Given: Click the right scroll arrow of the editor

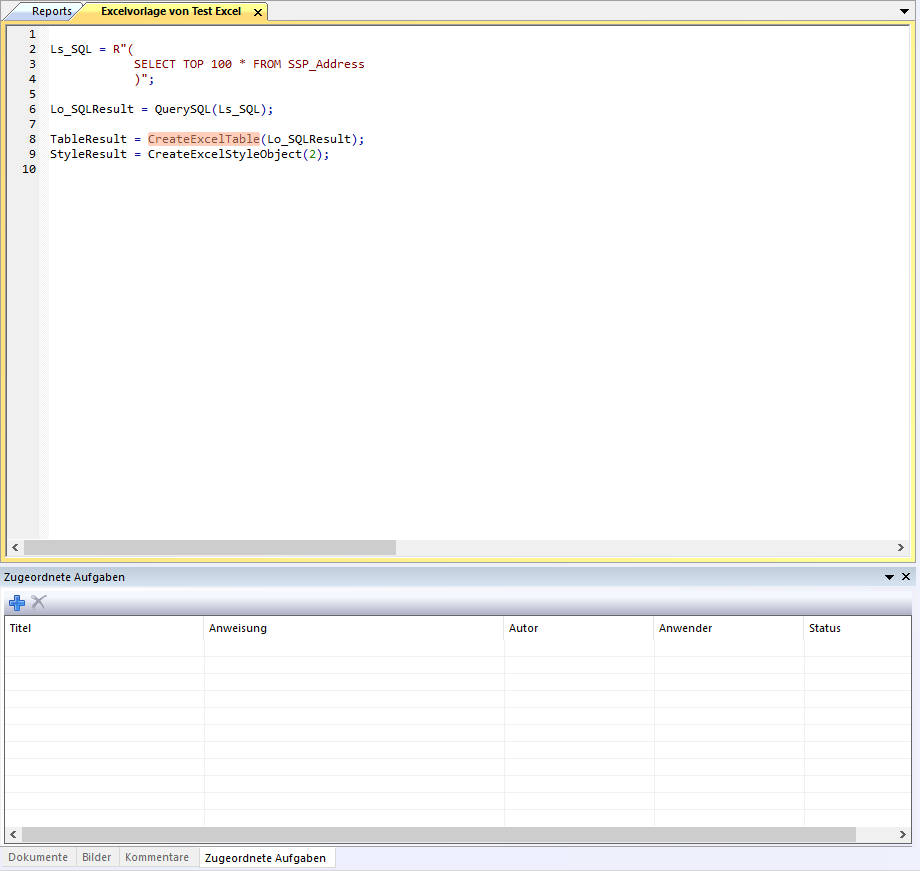Looking at the screenshot, I should click(x=903, y=547).
